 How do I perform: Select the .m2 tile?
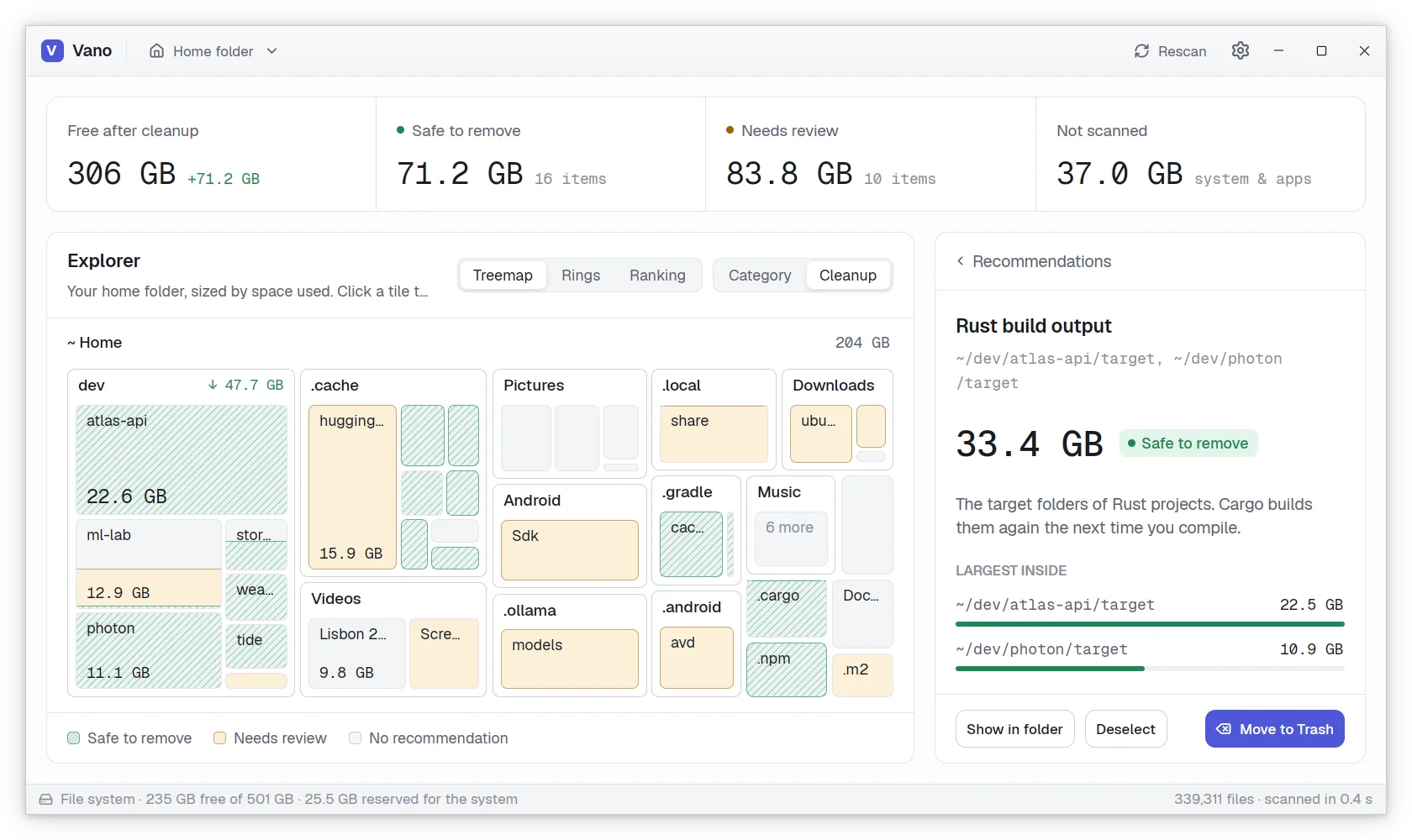(x=862, y=675)
